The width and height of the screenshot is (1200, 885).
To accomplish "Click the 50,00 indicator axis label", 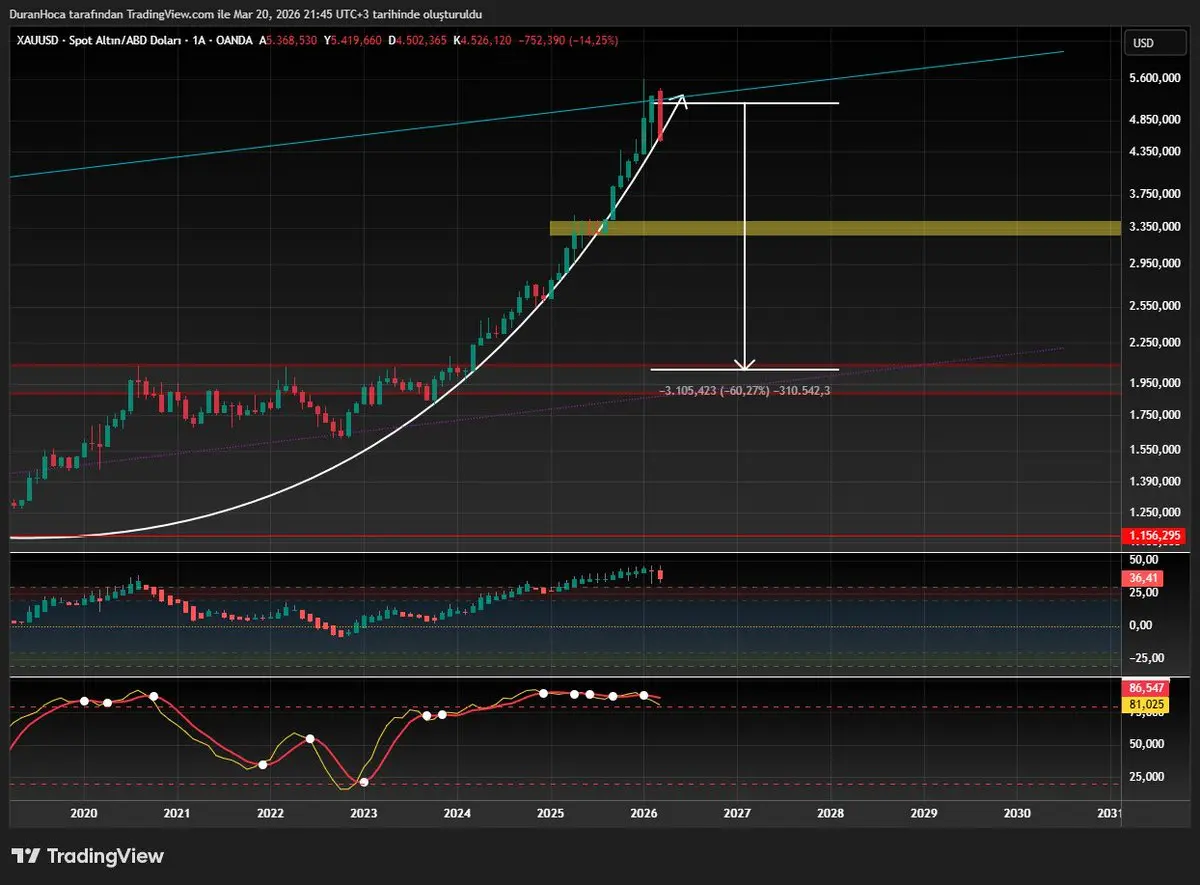I will click(x=1146, y=561).
